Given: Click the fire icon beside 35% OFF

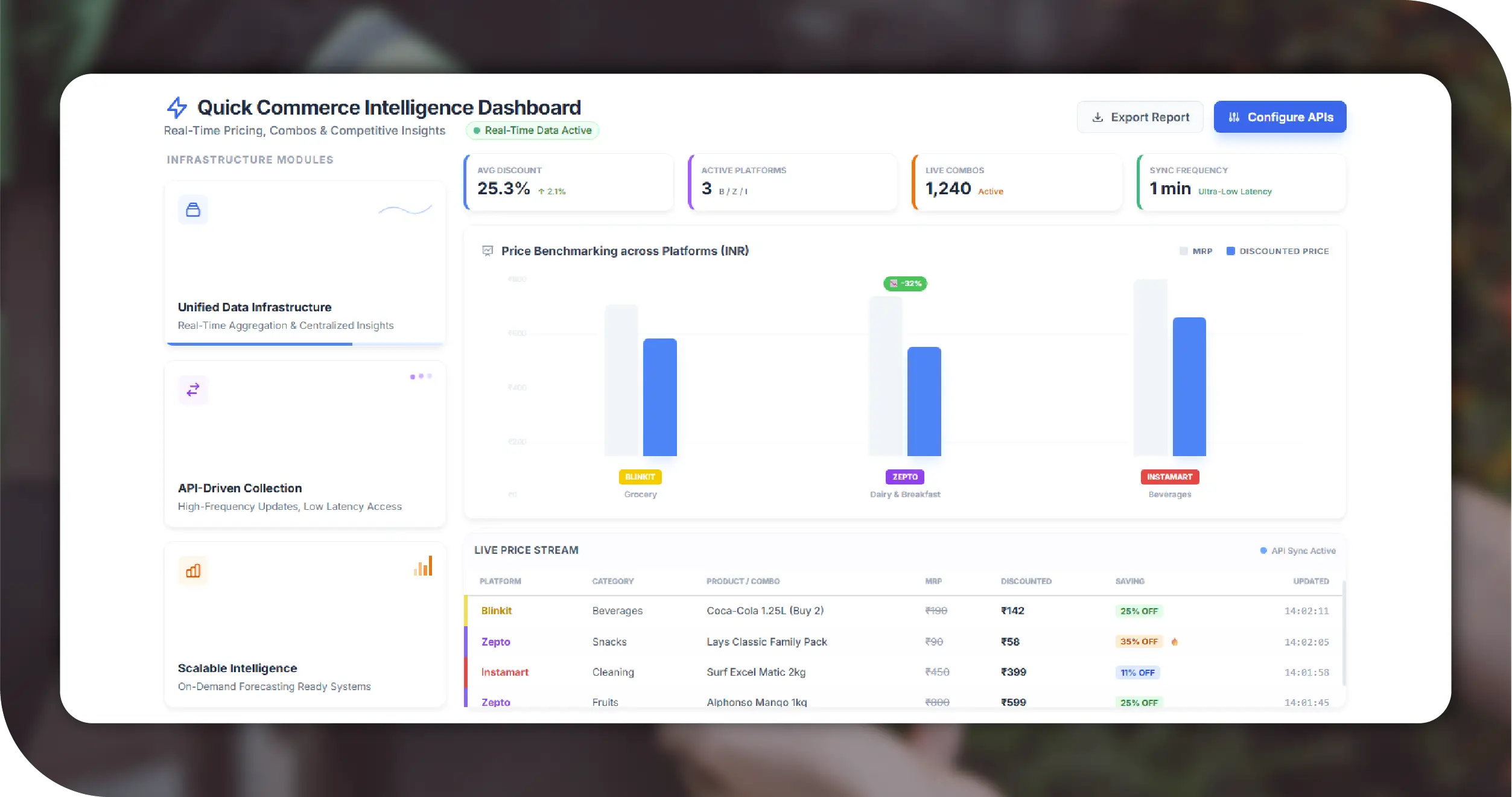Looking at the screenshot, I should coord(1174,642).
